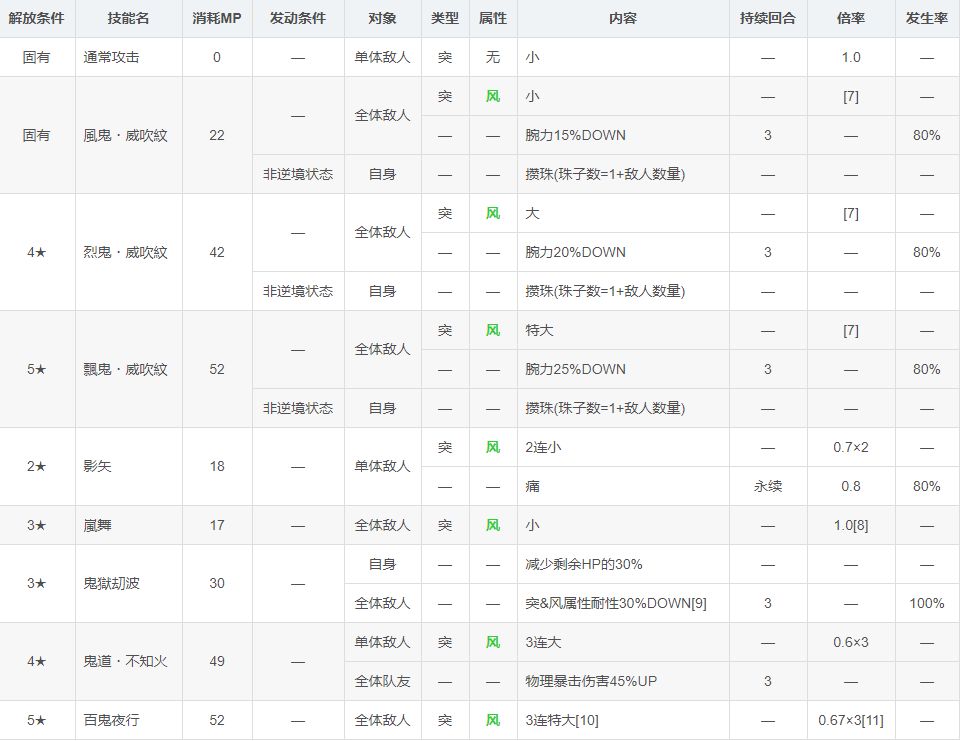
Task: Click MP cost 22 of 風鬼・威吹紋
Action: [217, 136]
